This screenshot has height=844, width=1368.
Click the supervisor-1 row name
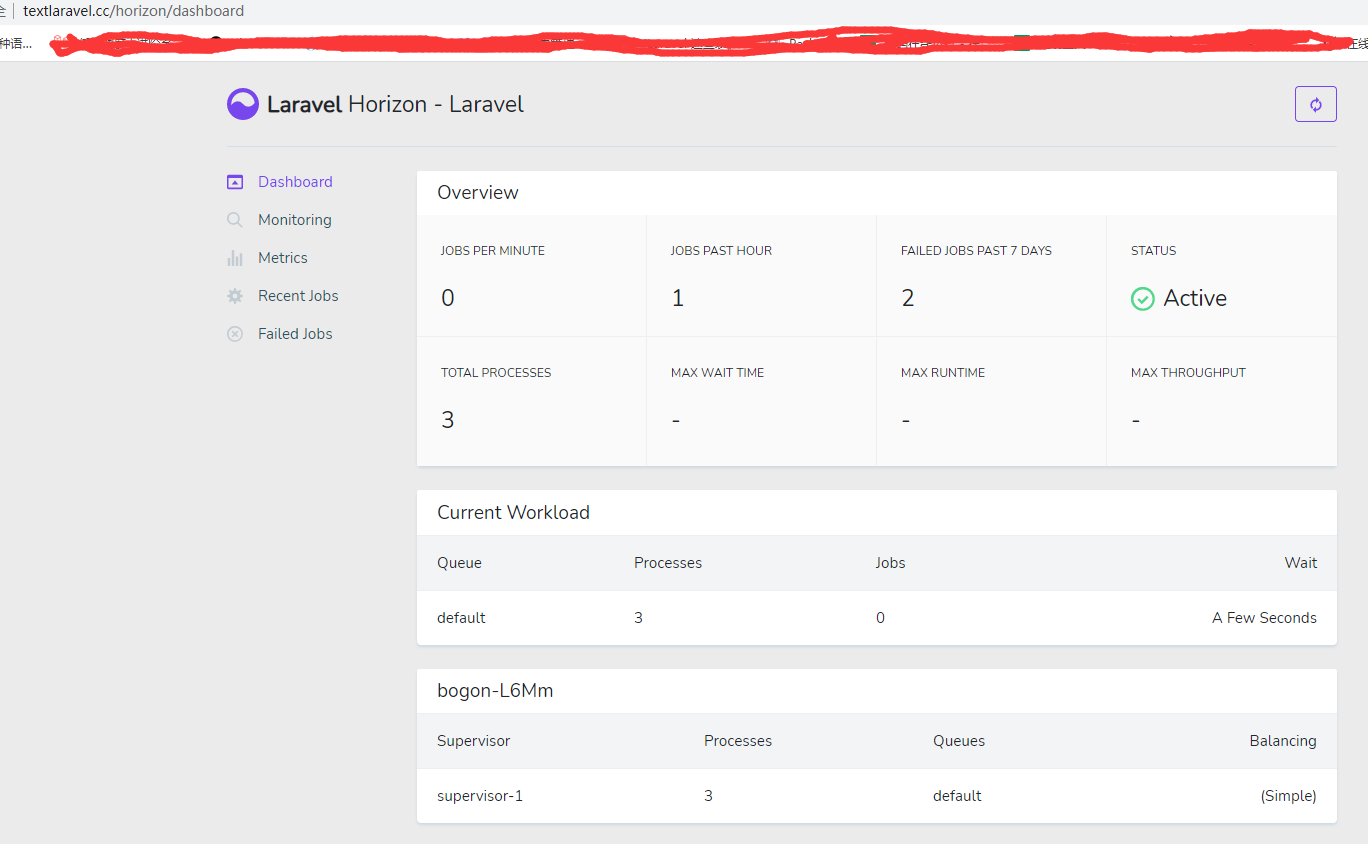pos(480,796)
